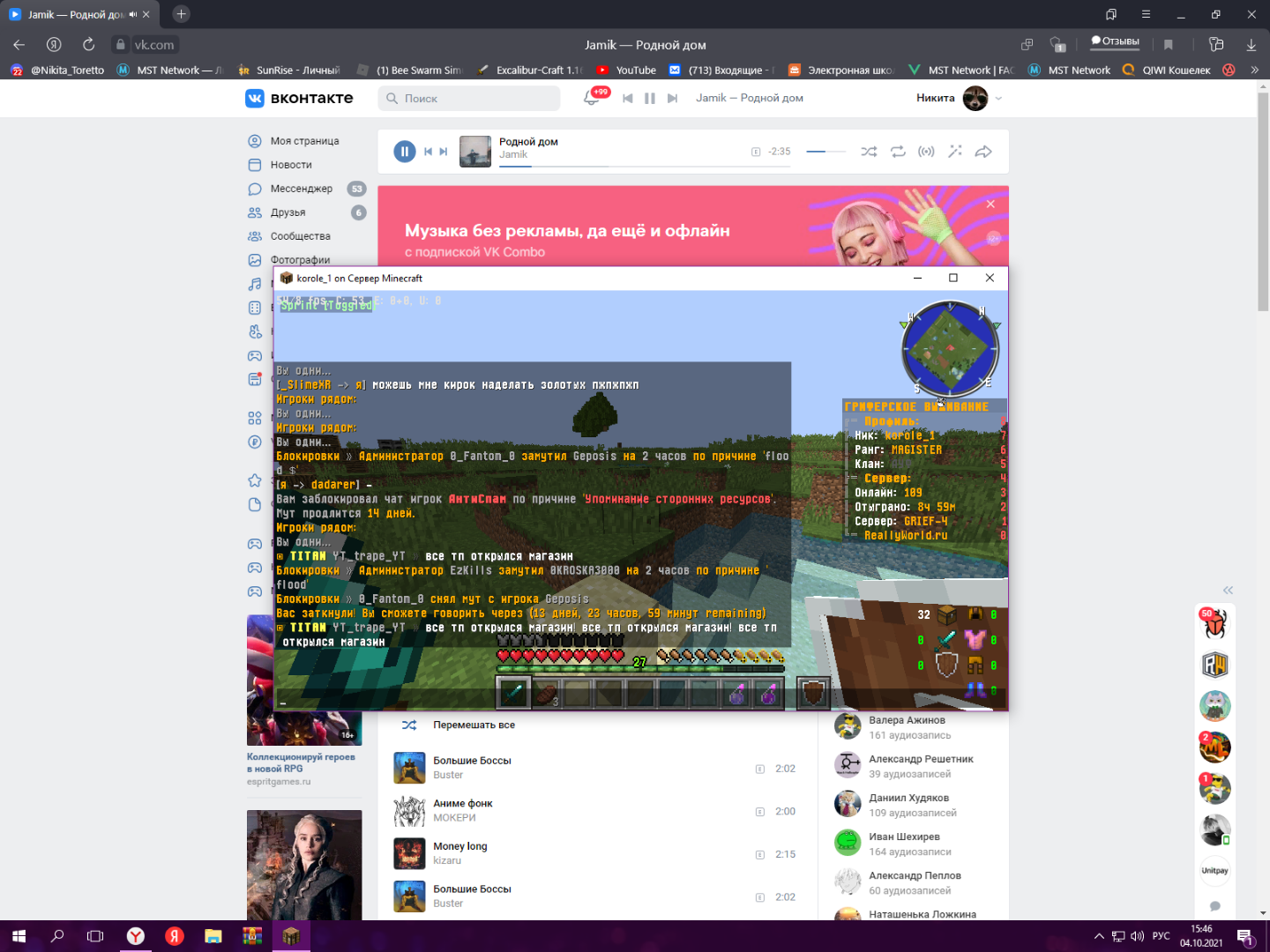The image size is (1270, 952).
Task: Play Аниме фонк by МОКЕРИ
Action: pyautogui.click(x=409, y=811)
